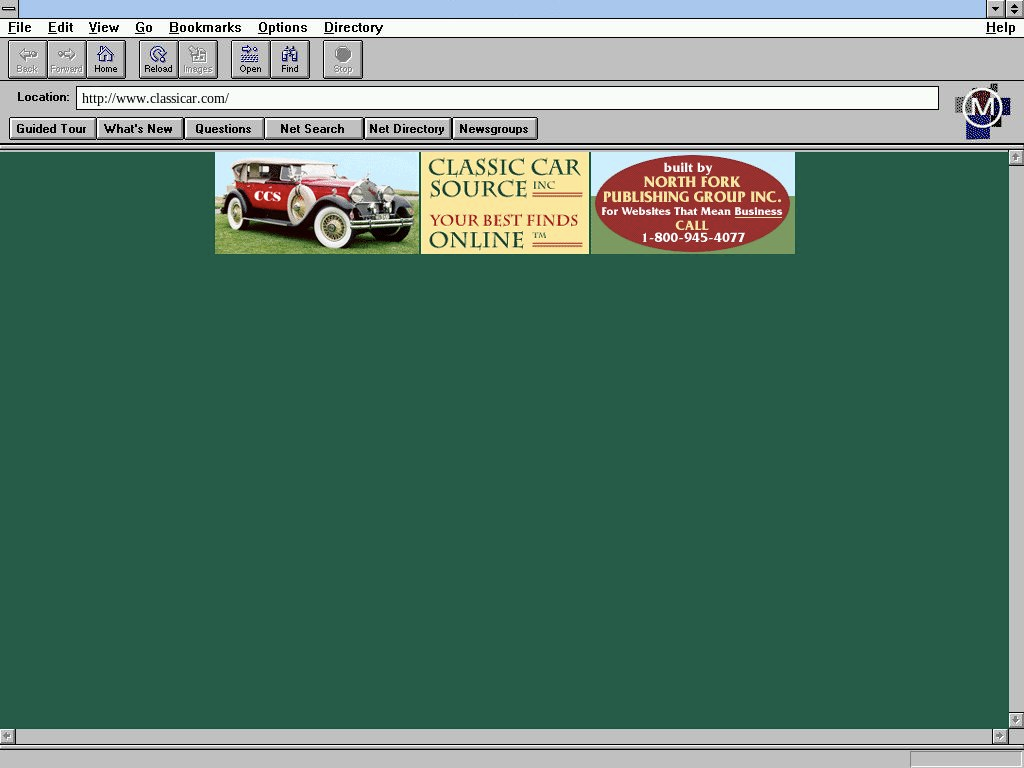The image size is (1024, 768).
Task: Click the horizontal scrollbar right arrow
Action: coord(999,736)
